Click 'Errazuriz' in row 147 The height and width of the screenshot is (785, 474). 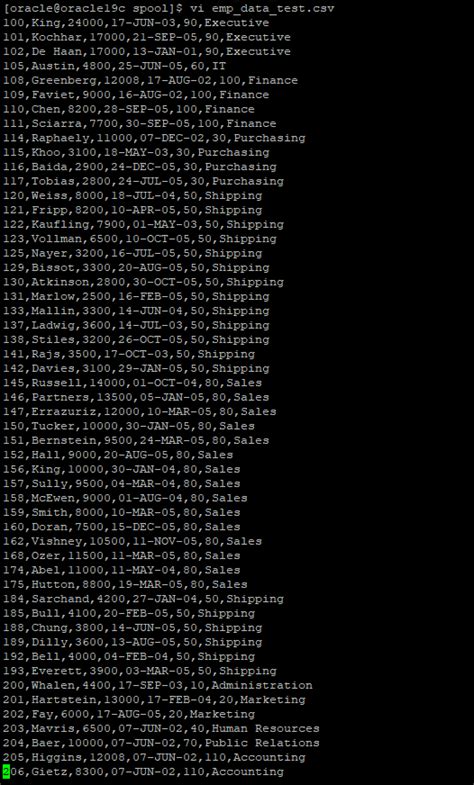pyautogui.click(x=63, y=412)
